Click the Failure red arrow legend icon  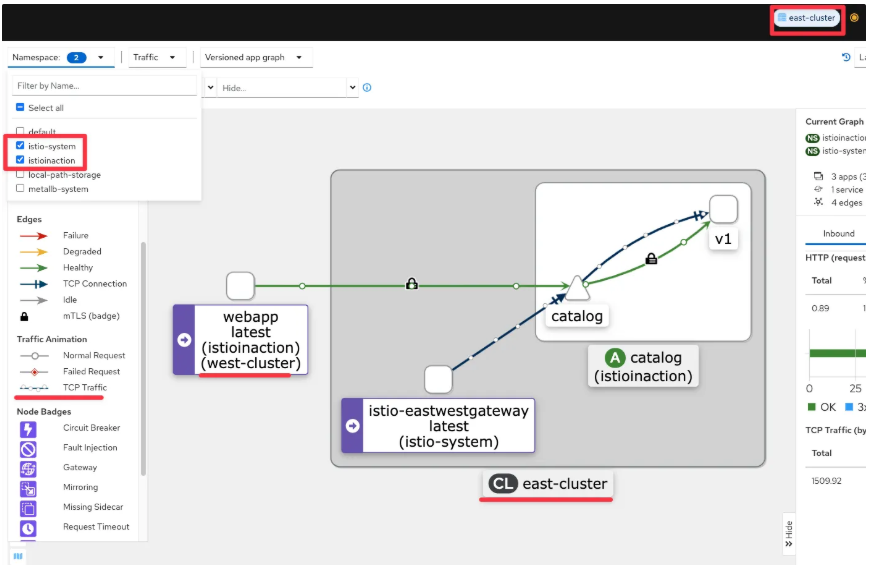click(33, 236)
